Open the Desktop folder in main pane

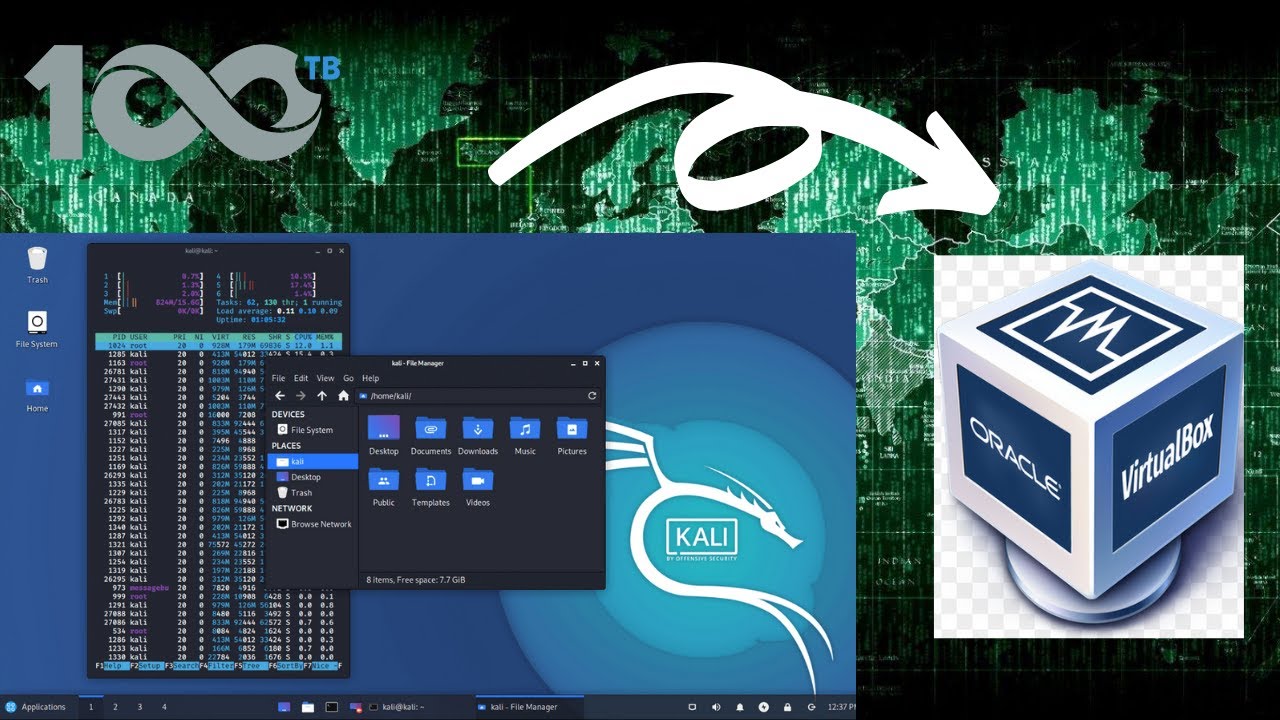click(384, 436)
